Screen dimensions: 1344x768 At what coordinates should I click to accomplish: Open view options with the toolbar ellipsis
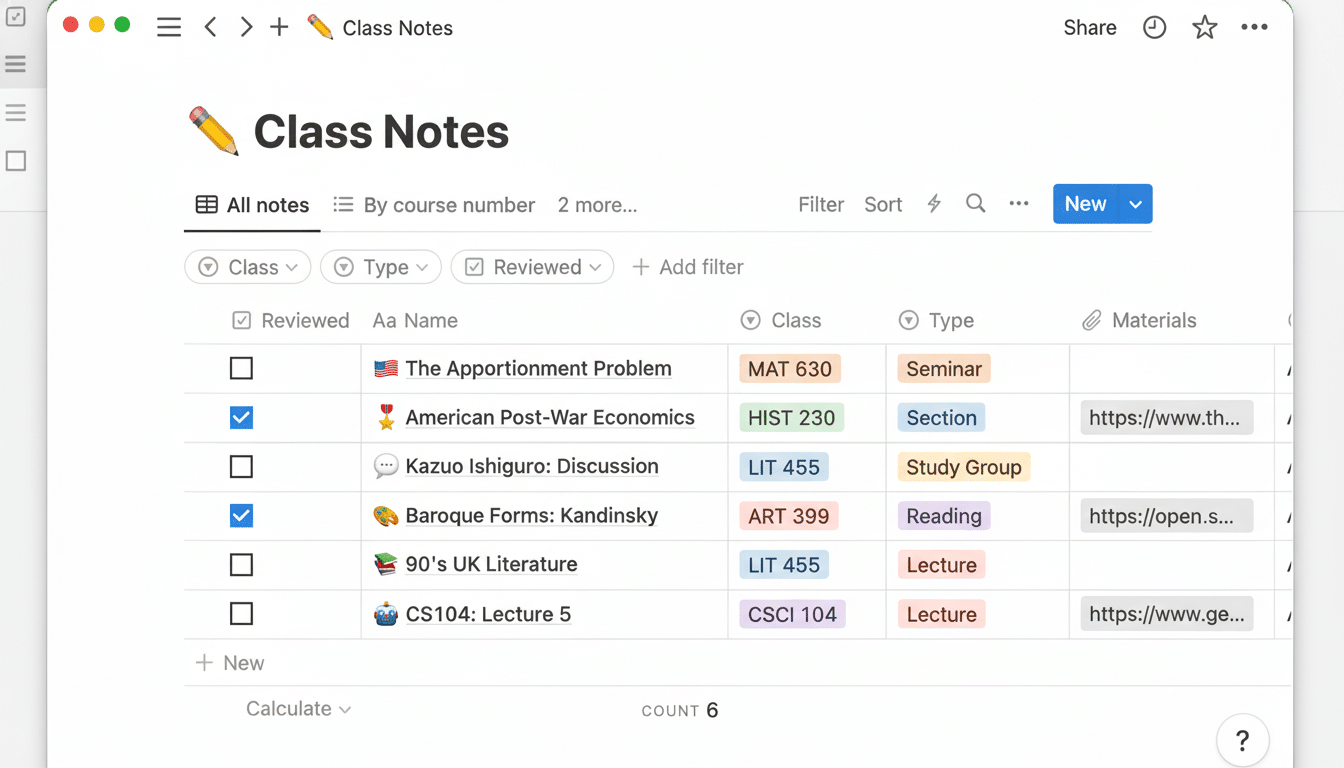click(x=1019, y=204)
